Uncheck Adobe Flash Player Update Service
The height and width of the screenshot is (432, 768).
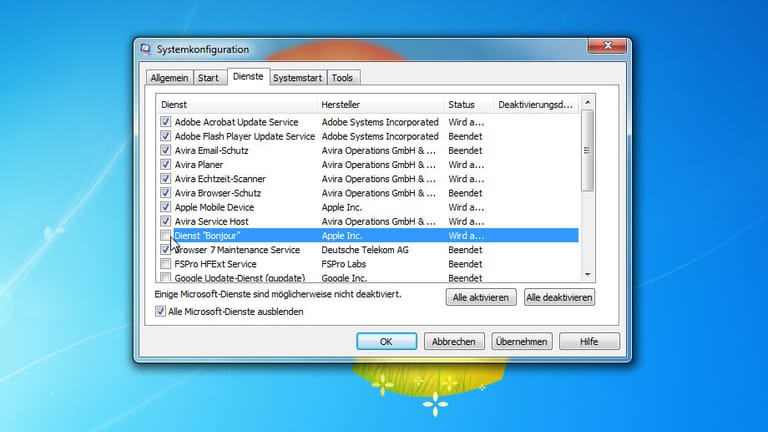(166, 136)
